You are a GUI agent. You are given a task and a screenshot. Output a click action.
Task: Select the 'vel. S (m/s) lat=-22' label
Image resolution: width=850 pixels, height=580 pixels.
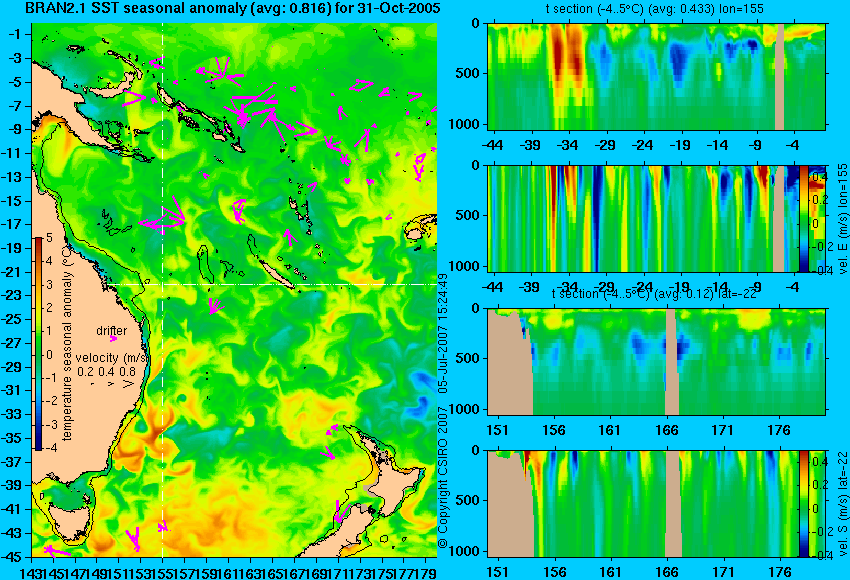click(842, 504)
